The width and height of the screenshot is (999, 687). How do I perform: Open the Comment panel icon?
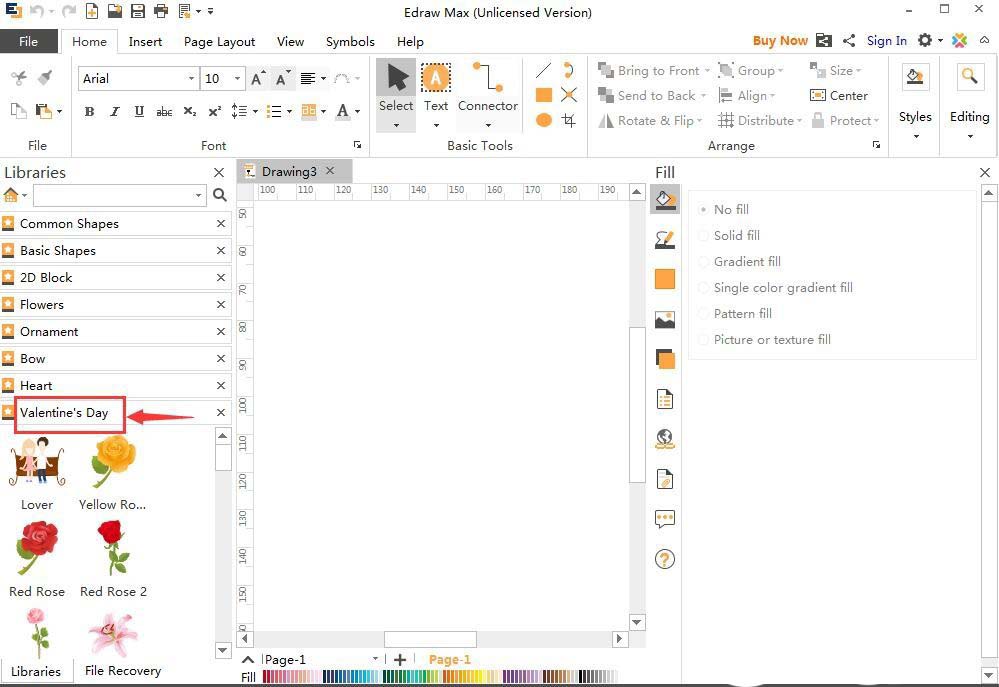click(664, 519)
